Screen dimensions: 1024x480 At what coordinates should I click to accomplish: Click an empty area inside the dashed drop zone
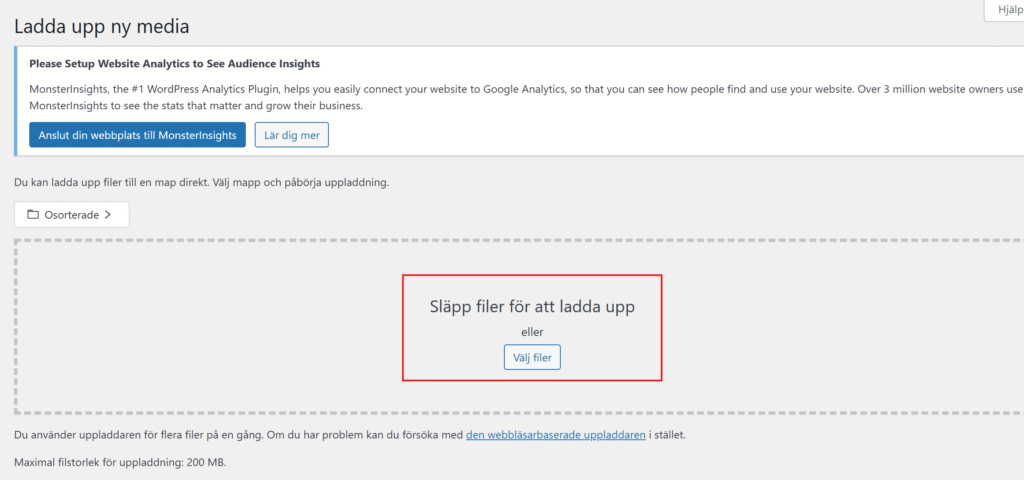196,327
